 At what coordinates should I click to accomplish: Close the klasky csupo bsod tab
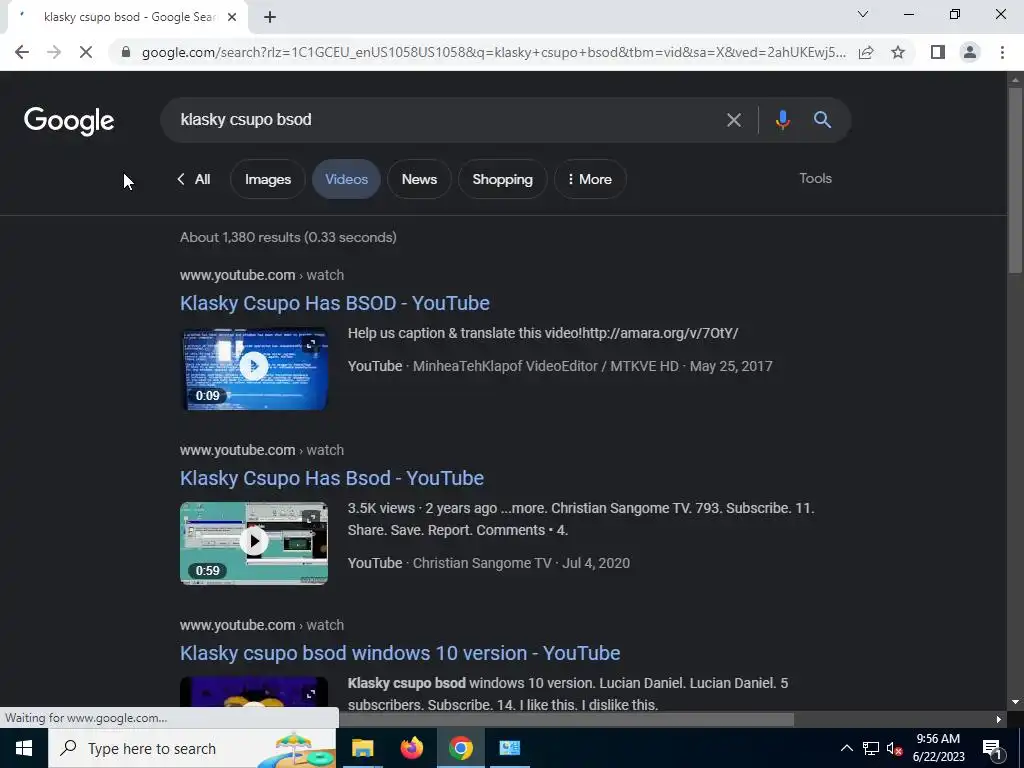click(x=232, y=17)
